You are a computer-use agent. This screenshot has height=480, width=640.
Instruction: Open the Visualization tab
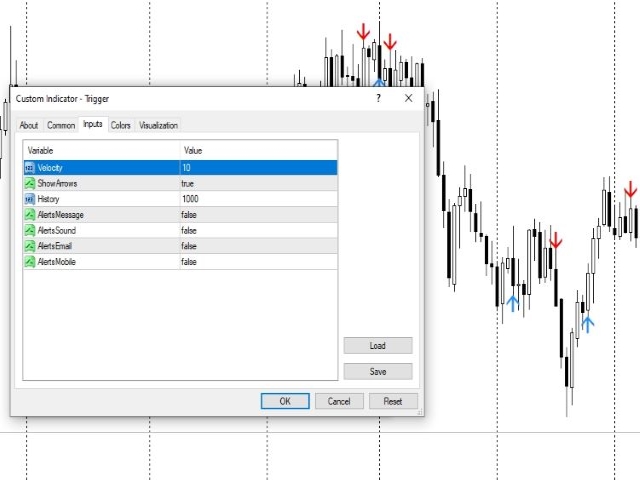(158, 125)
